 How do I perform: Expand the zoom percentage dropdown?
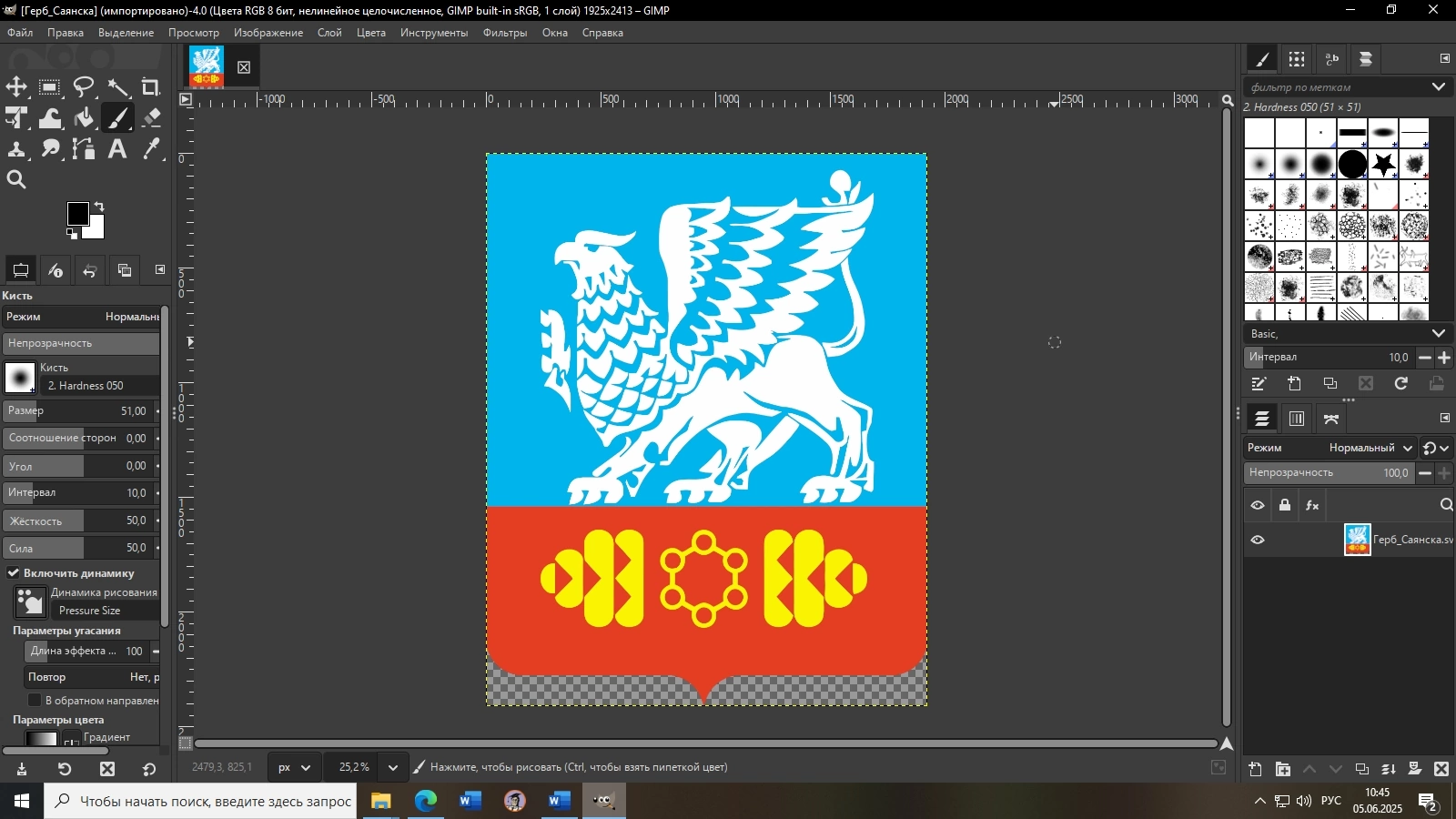click(393, 767)
